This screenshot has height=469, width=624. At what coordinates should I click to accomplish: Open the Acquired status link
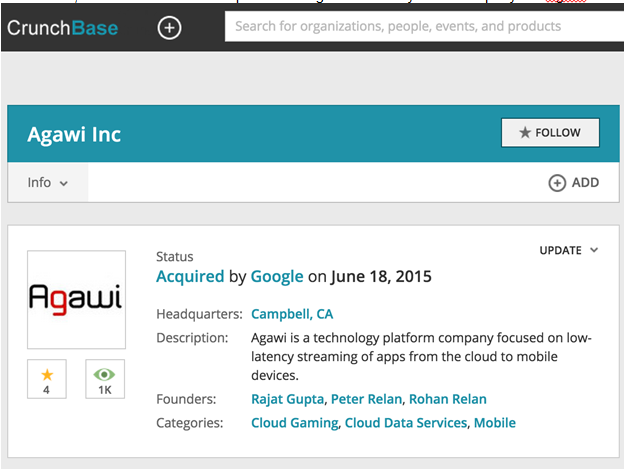tap(190, 276)
